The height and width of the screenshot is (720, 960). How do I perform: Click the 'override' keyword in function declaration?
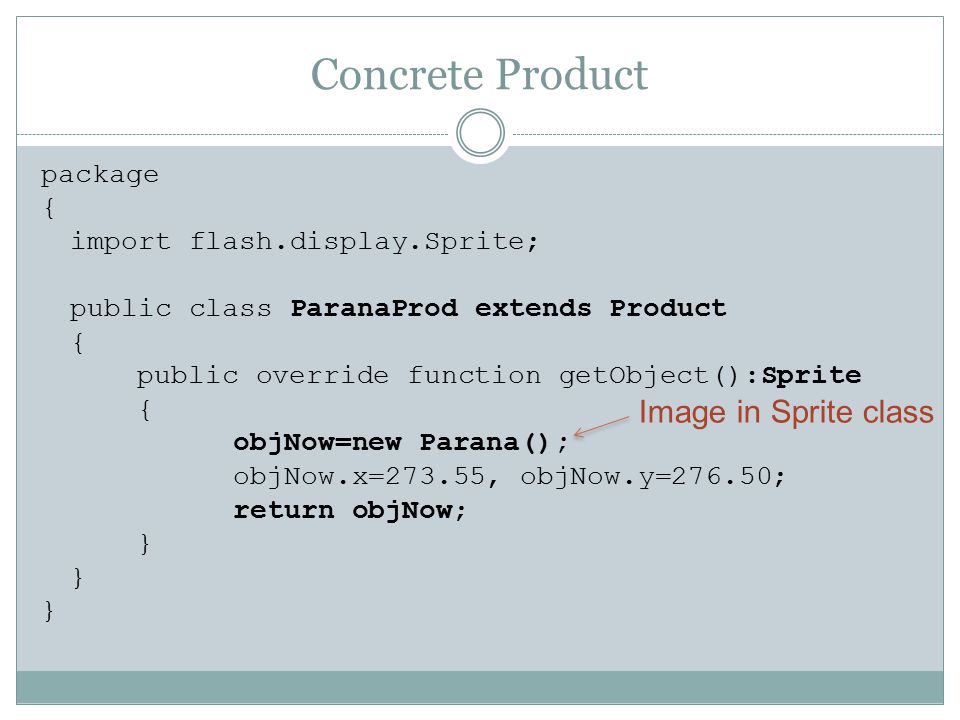pos(322,375)
